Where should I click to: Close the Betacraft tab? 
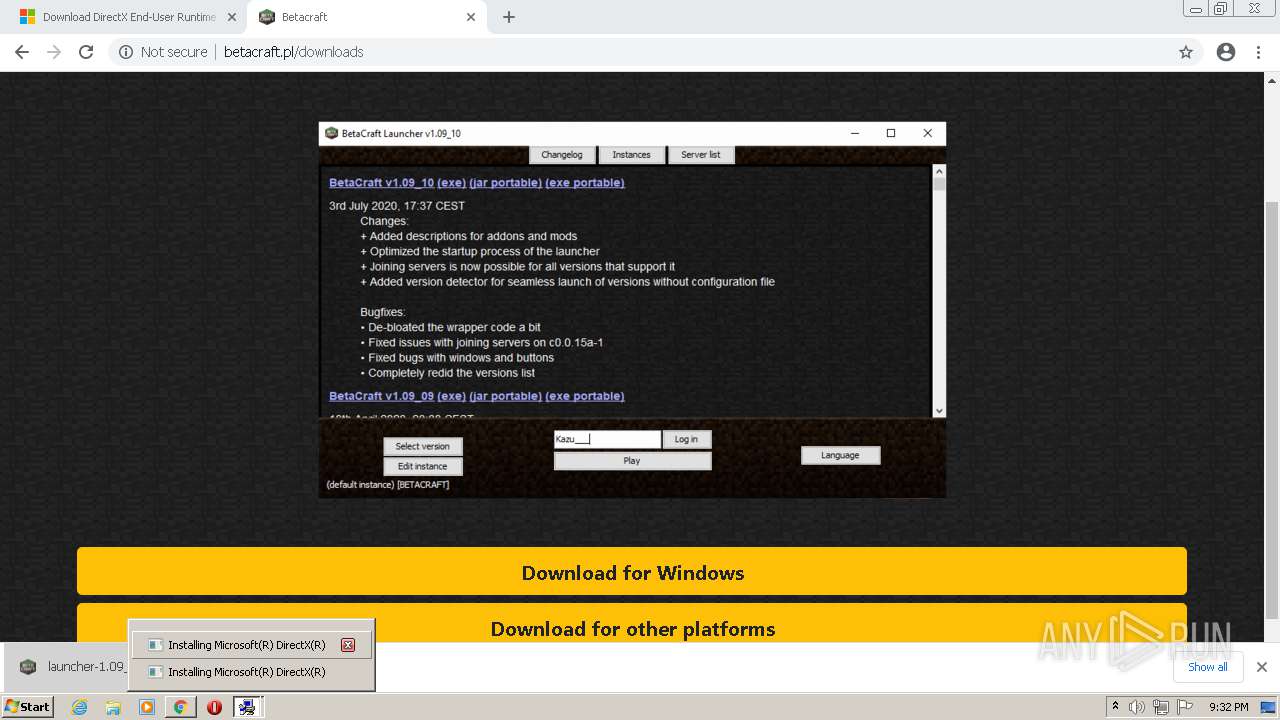[471, 17]
